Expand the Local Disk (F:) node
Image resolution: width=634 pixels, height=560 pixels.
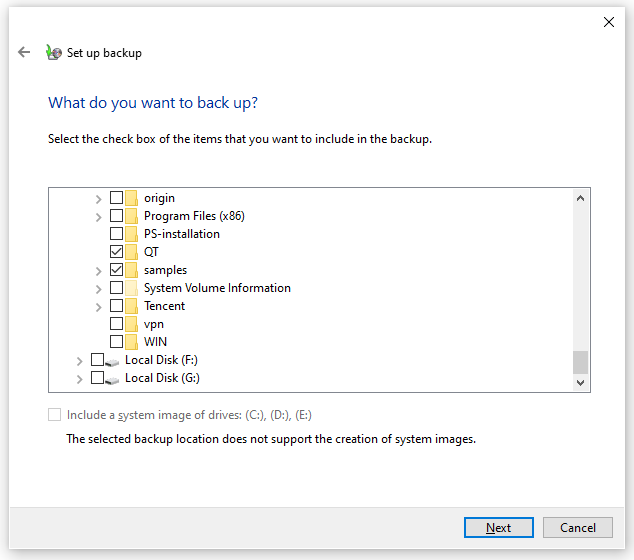[x=79, y=361]
